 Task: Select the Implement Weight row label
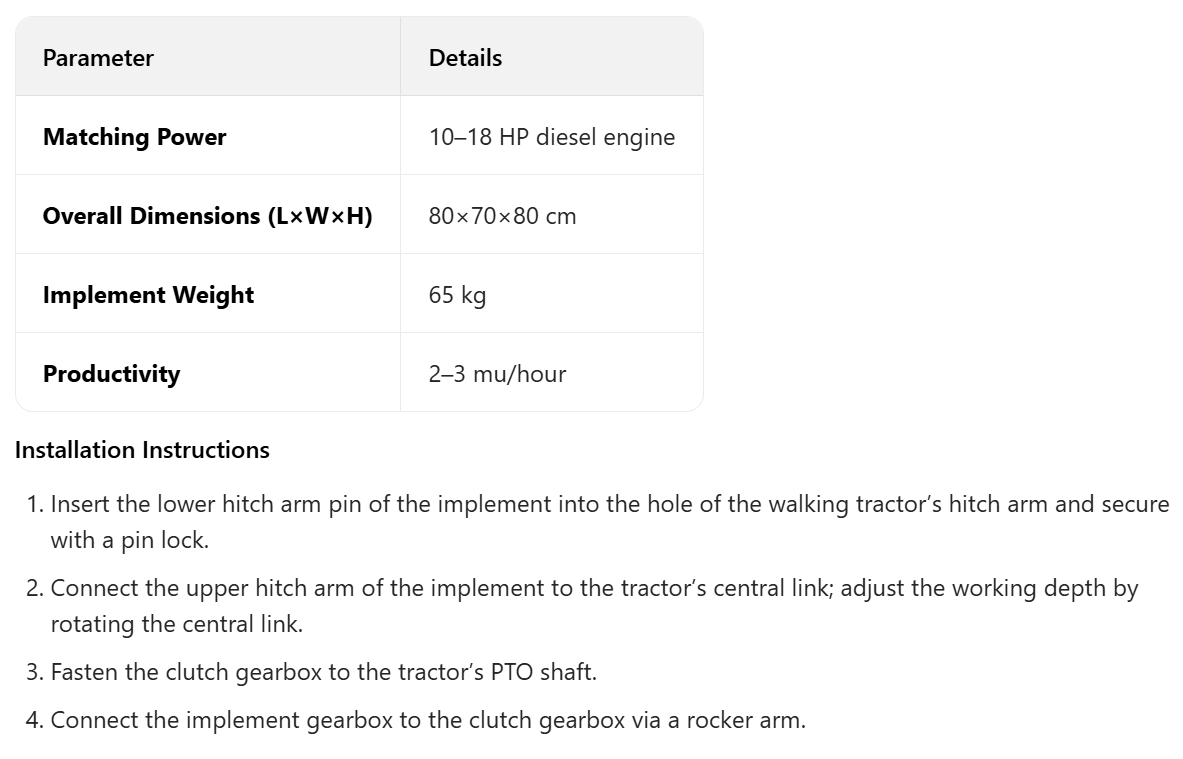[x=148, y=295]
